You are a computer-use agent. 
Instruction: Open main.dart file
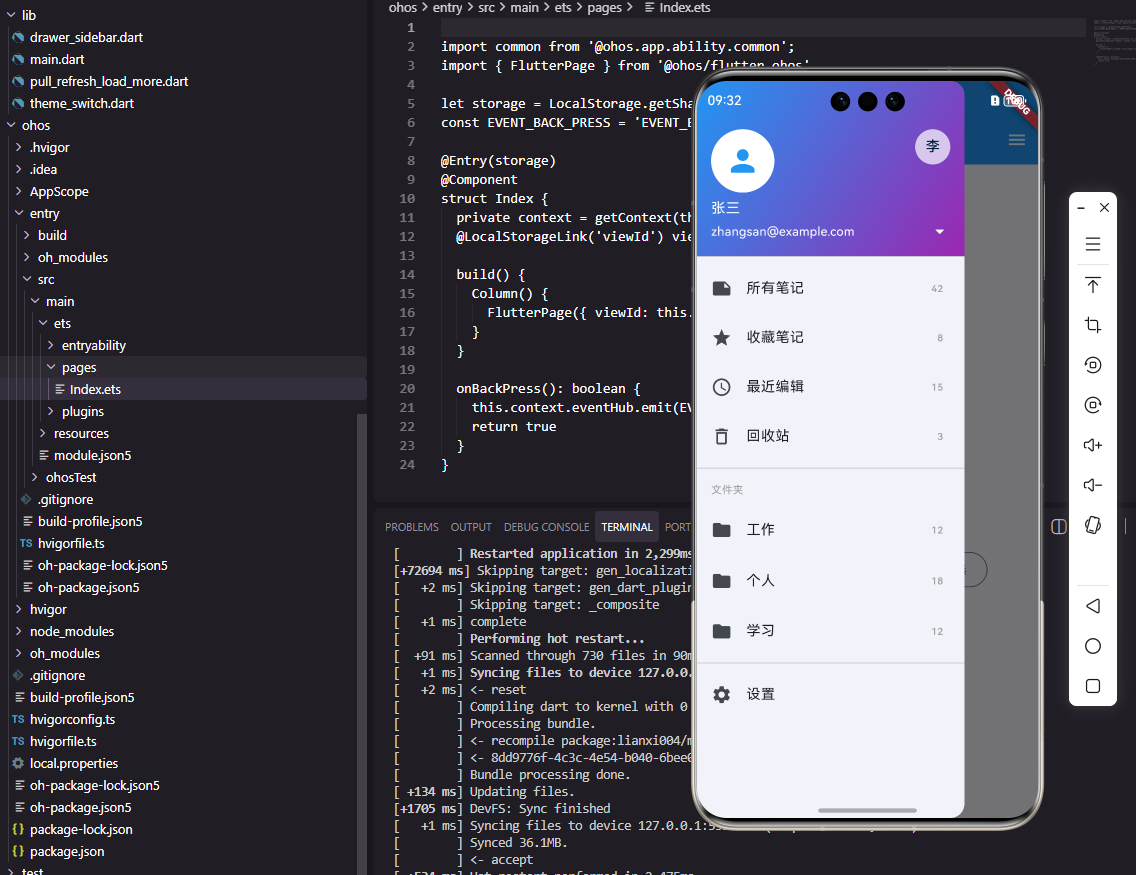tap(57, 59)
